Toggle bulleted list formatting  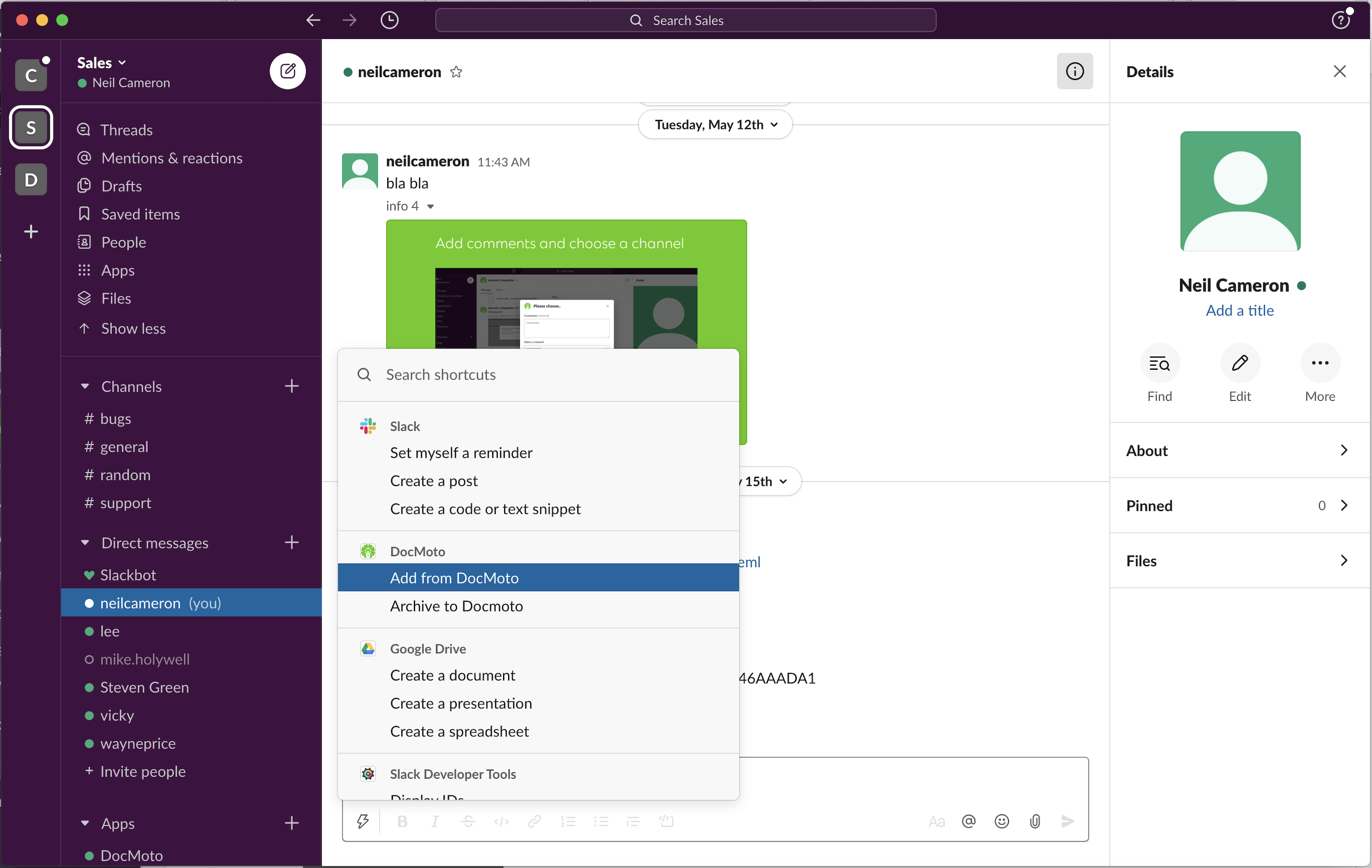tap(601, 821)
